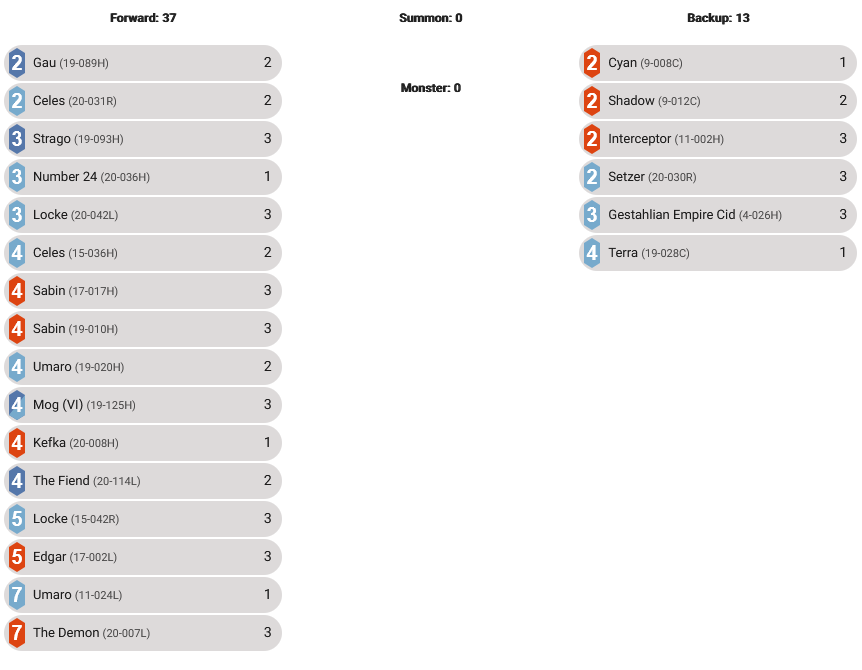This screenshot has height=670, width=862.
Task: Click the cost 2 icon beside Gau
Action: pyautogui.click(x=17, y=63)
